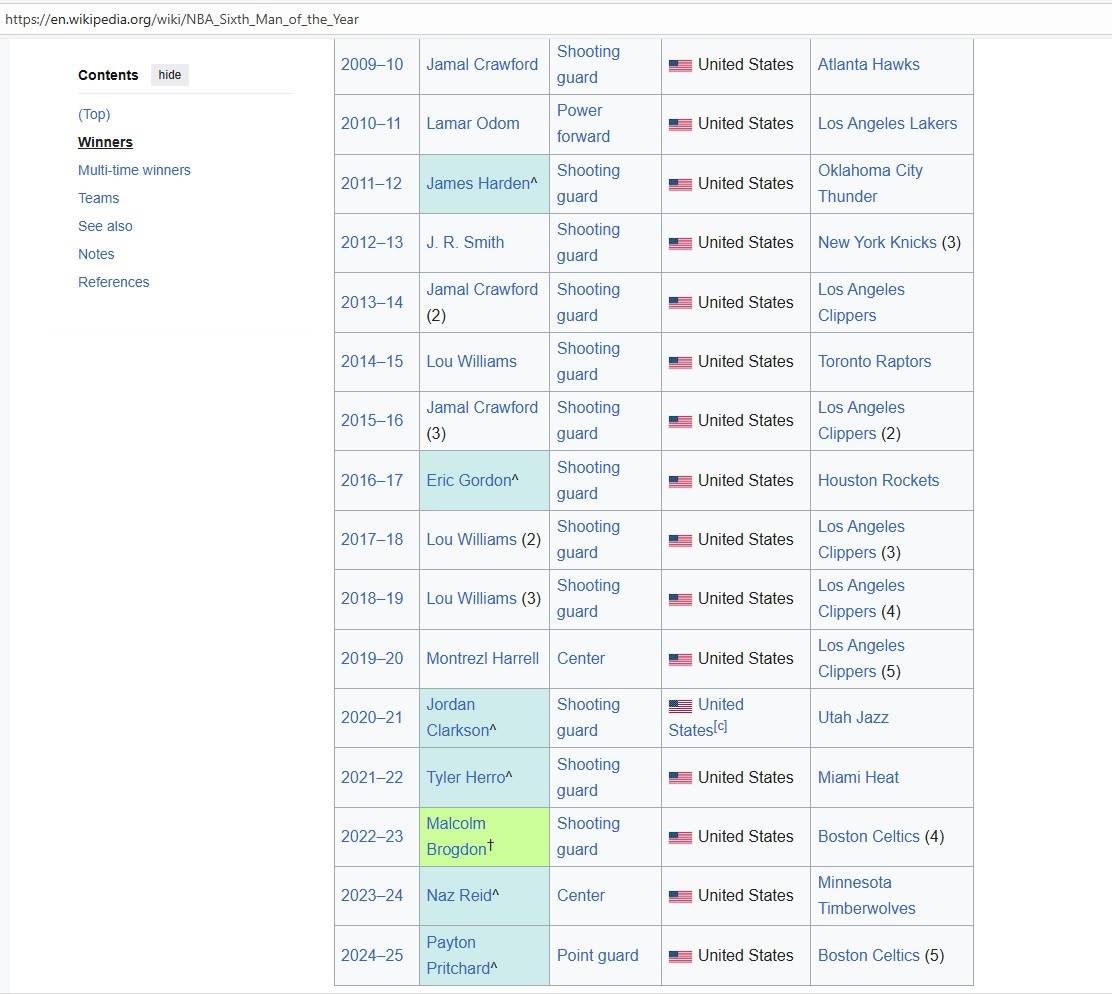Open Multi-time winners section in contents
Viewport: 1112px width, 994px height.
pyautogui.click(x=134, y=170)
